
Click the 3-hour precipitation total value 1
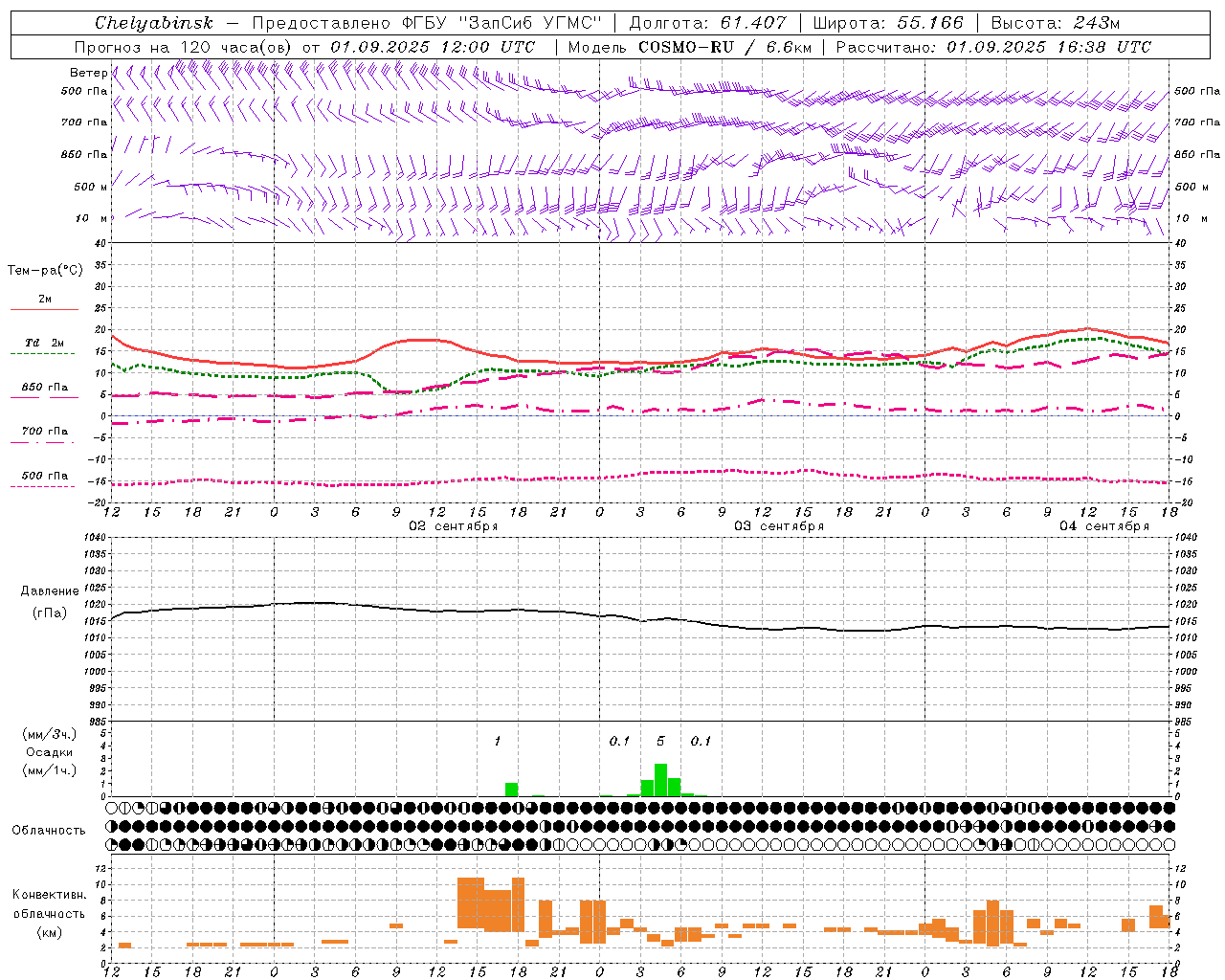pyautogui.click(x=498, y=741)
